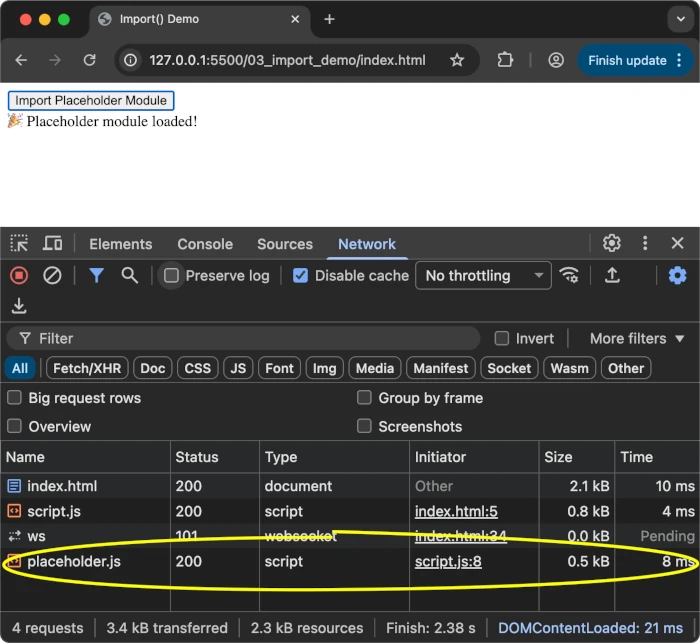
Task: Check the Big request rows option
Action: [x=15, y=398]
